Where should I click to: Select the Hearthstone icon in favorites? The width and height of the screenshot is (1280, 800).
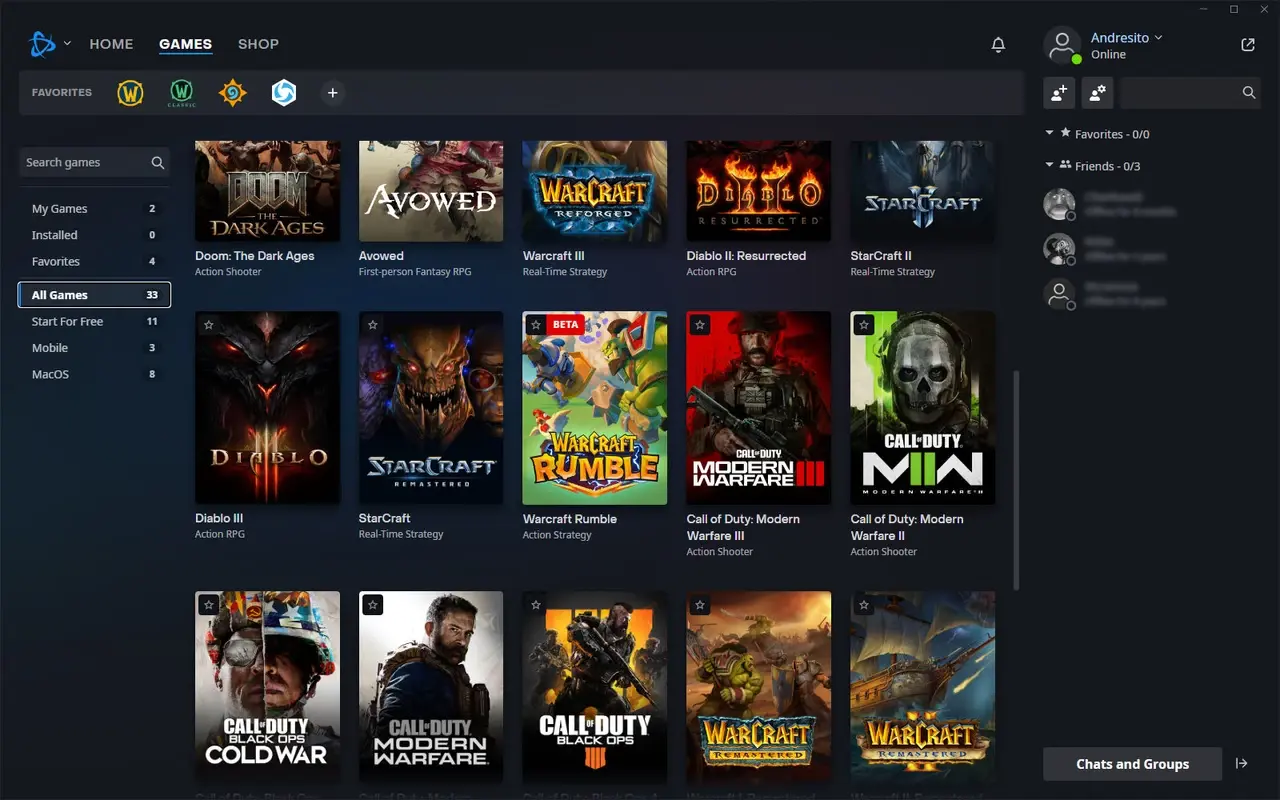[x=232, y=92]
